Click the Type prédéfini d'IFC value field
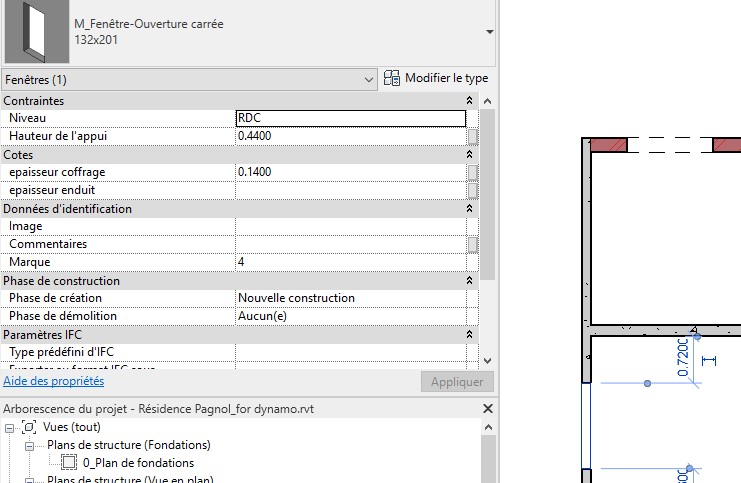 [351, 352]
